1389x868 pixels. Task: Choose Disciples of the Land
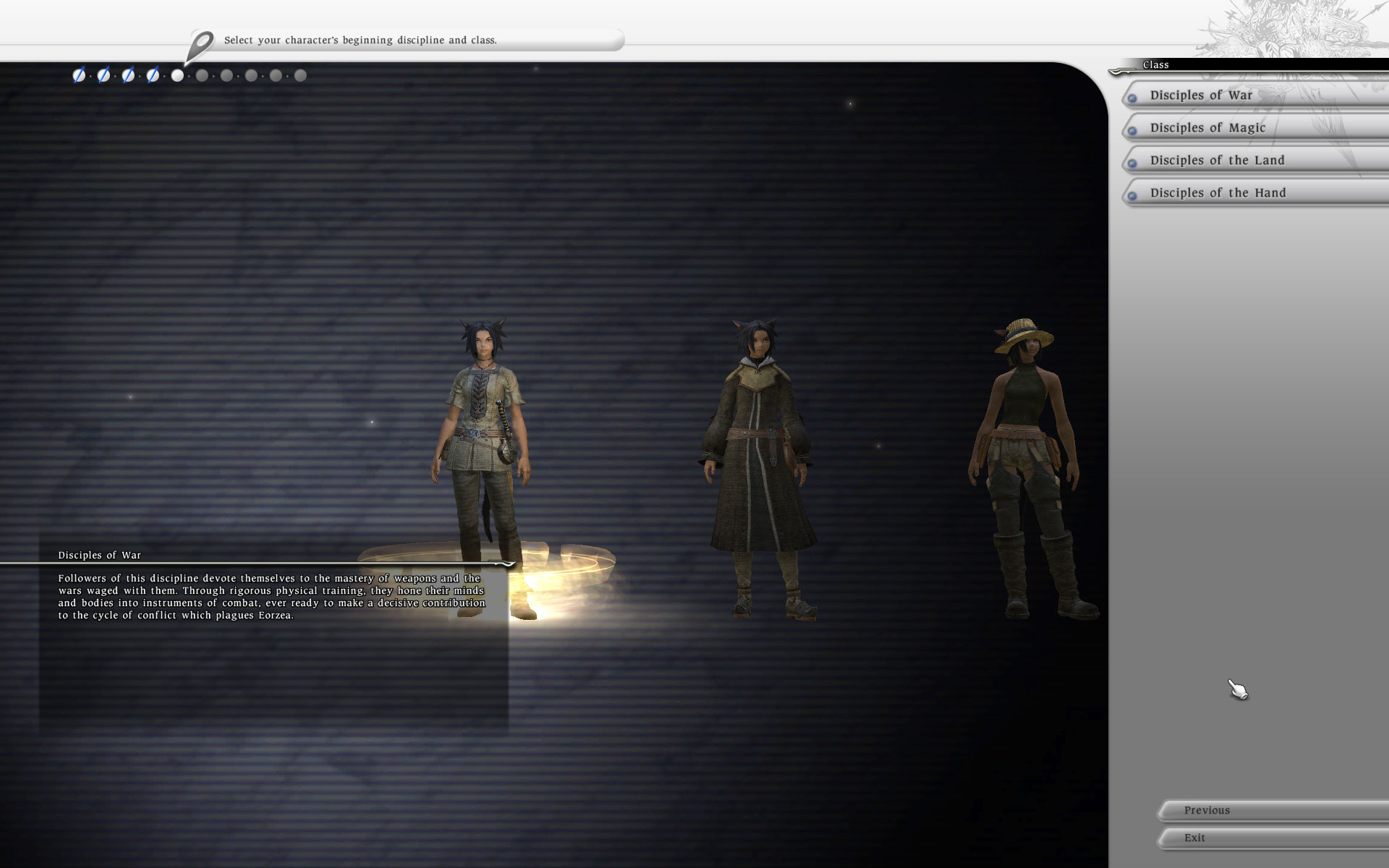(x=1255, y=160)
